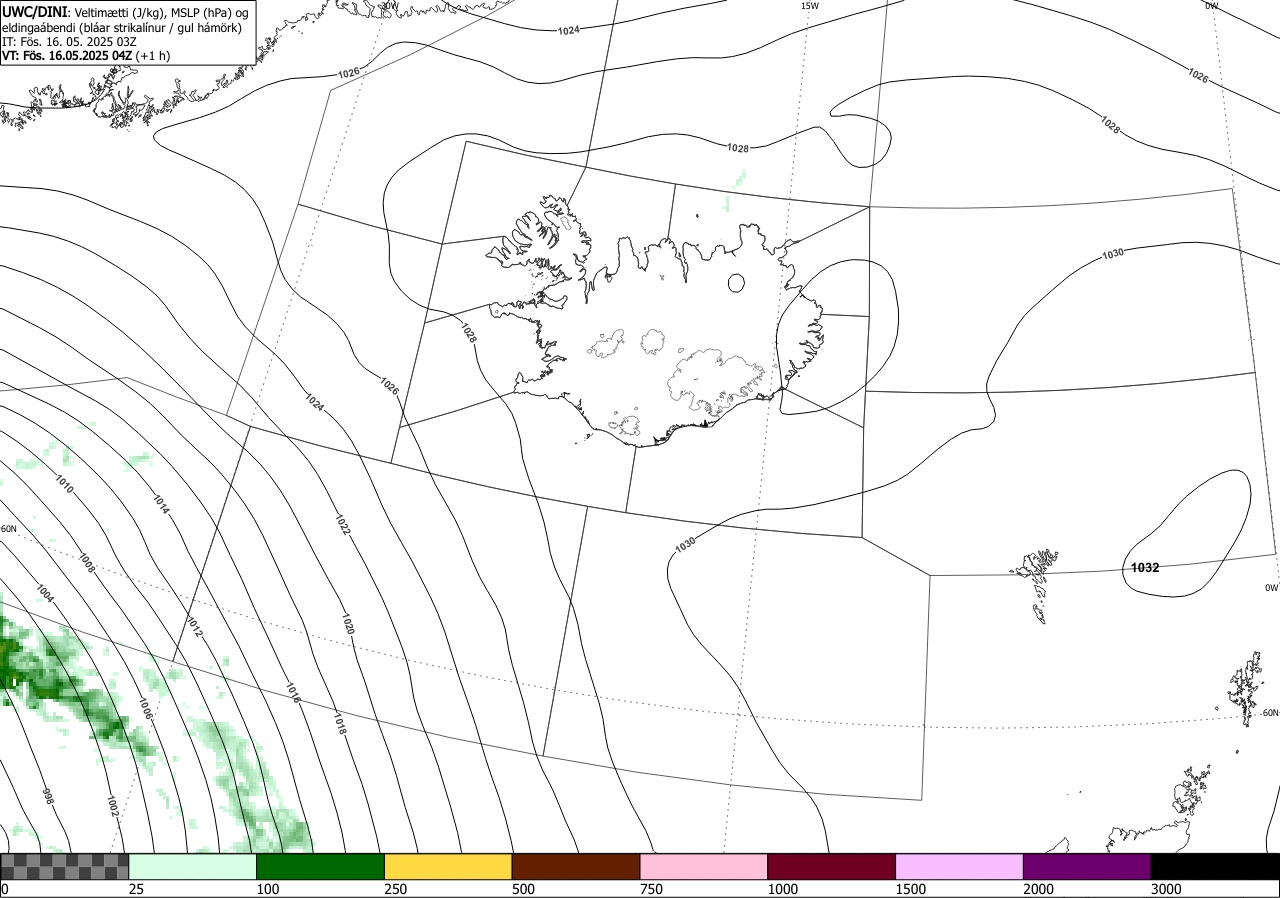1280x898 pixels.
Task: Click the grey checkered 0–25 legend swatch
Action: coord(65,866)
